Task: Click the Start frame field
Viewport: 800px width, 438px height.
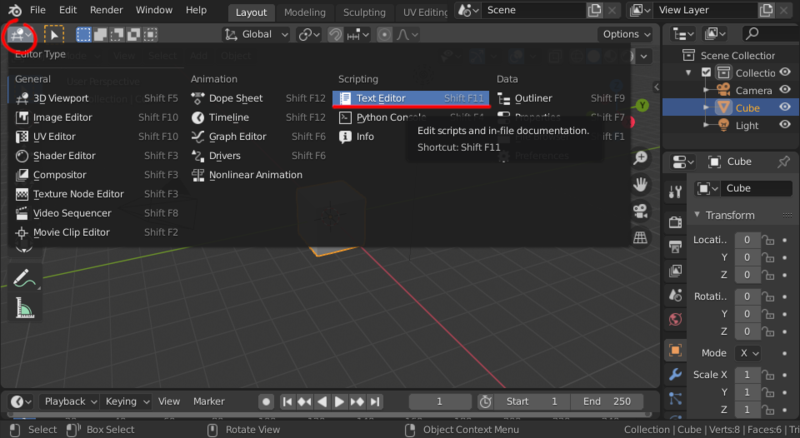Action: click(x=532, y=402)
